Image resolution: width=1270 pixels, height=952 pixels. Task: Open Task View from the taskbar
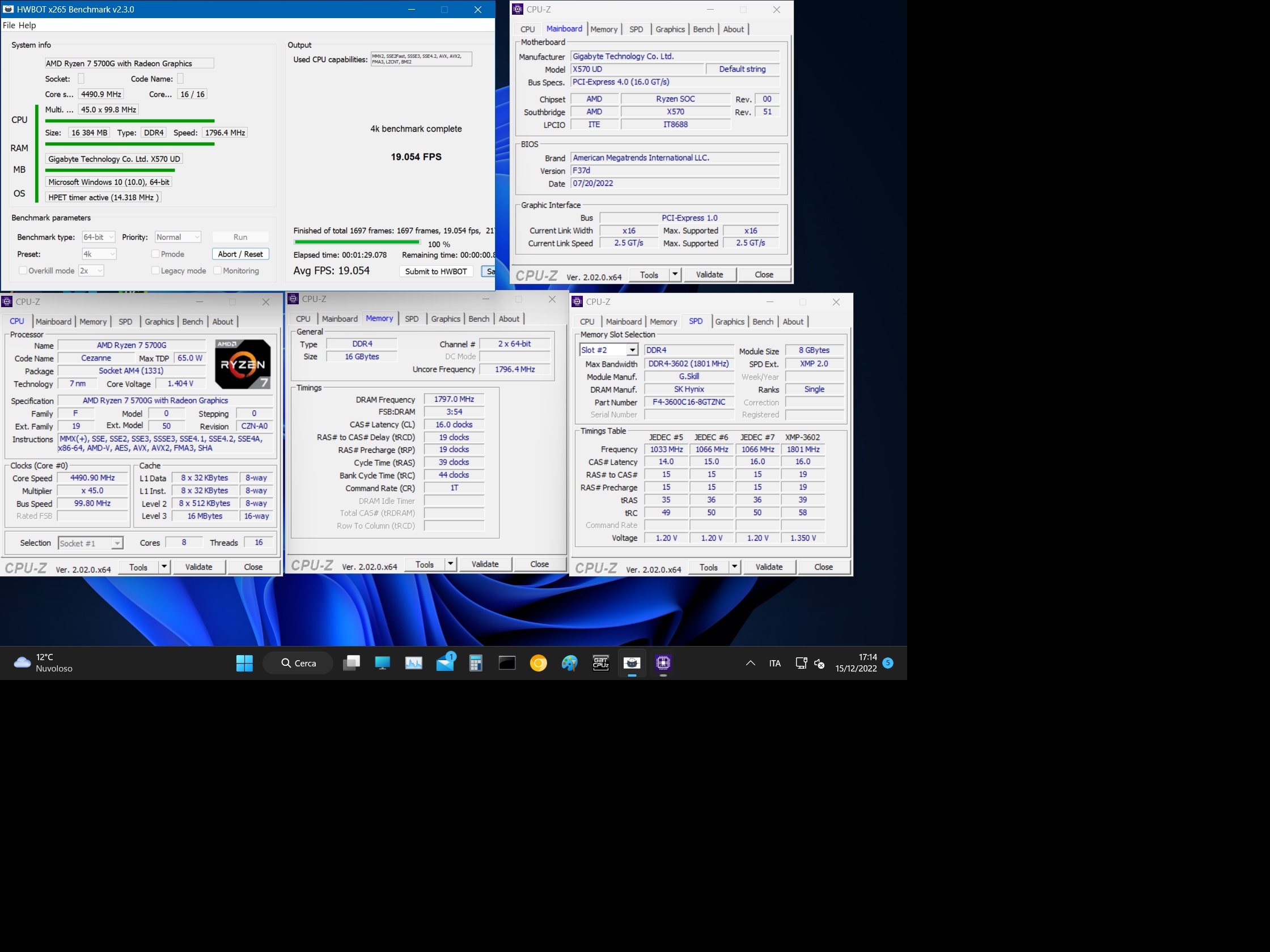pyautogui.click(x=352, y=663)
